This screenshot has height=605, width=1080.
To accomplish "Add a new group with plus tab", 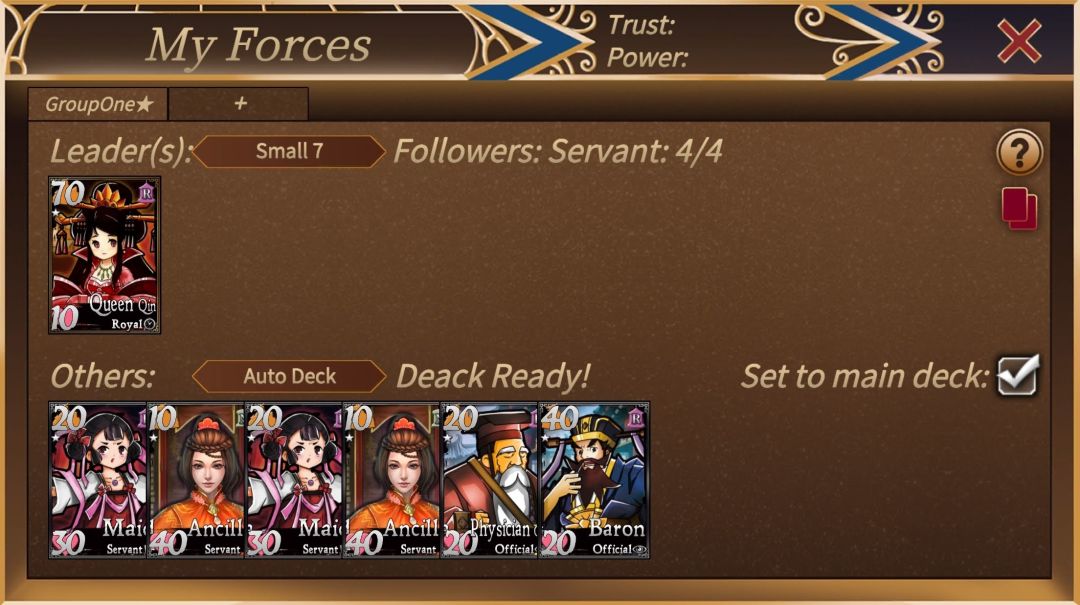I will tap(238, 104).
